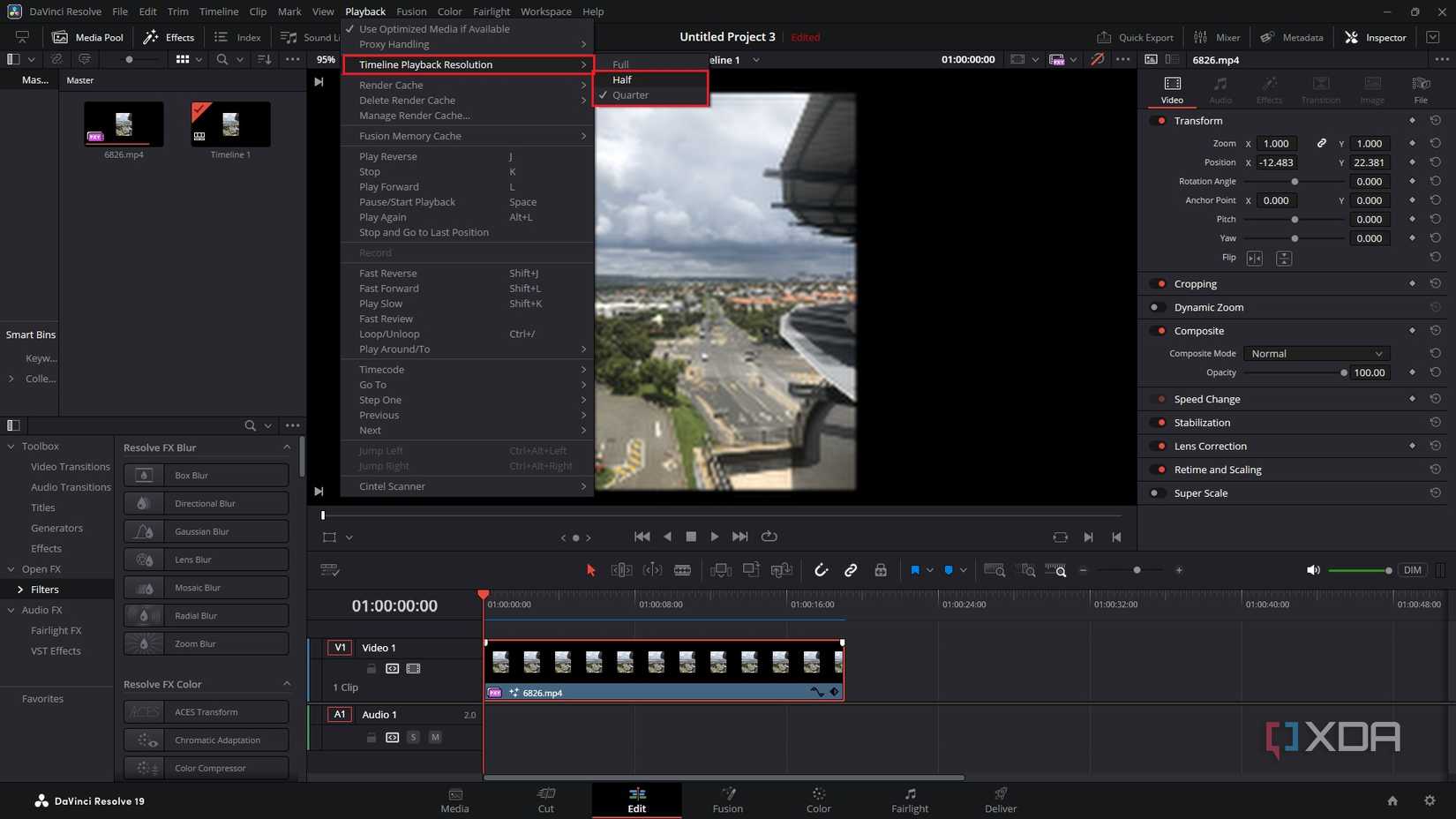This screenshot has height=819, width=1456.
Task: Add a flag with the flag icon
Action: tap(915, 570)
